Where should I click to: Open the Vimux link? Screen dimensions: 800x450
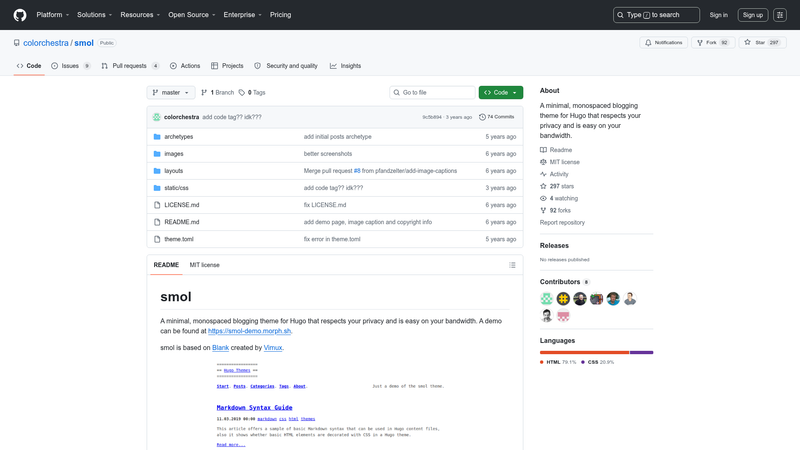pyautogui.click(x=273, y=348)
